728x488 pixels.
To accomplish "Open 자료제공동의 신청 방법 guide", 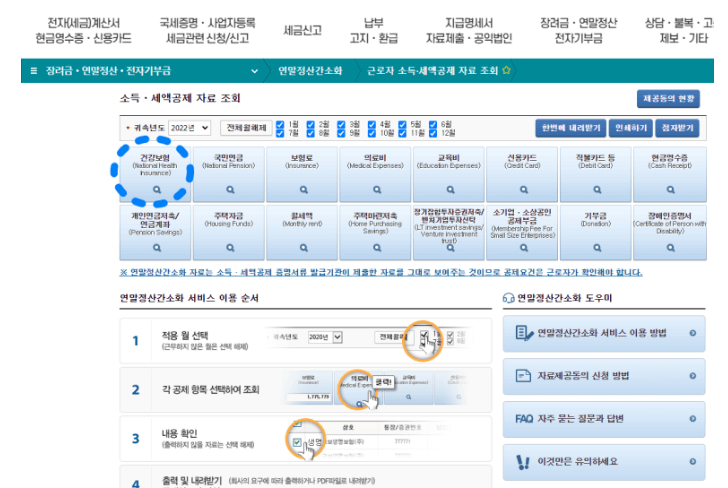I will coord(604,376).
